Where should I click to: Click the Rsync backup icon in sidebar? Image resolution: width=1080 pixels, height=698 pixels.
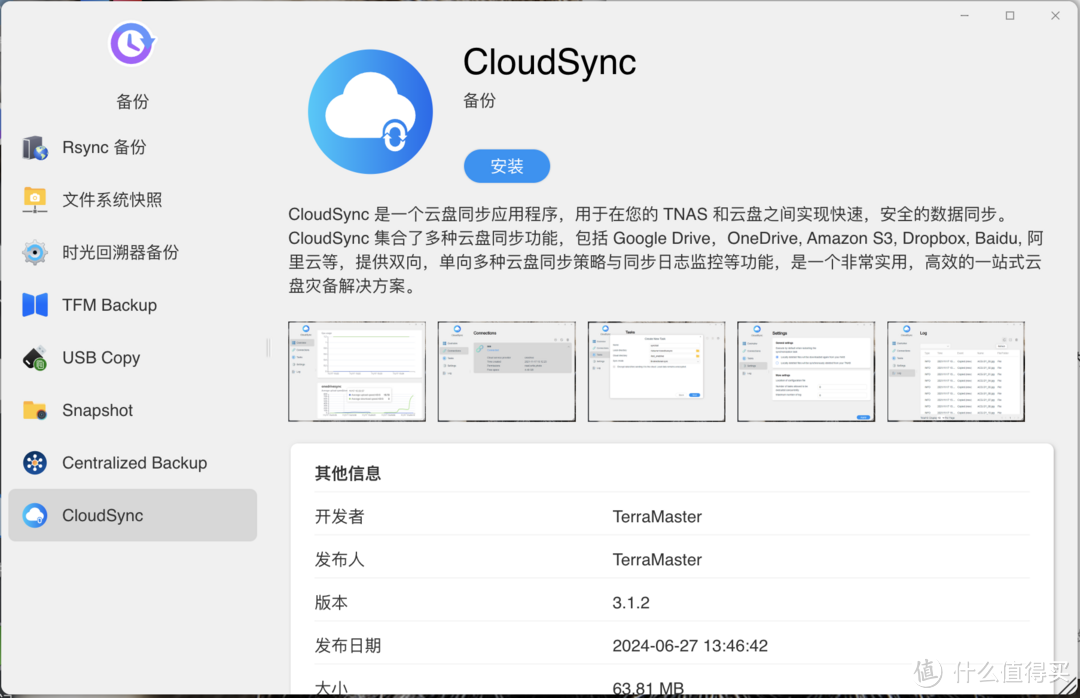pyautogui.click(x=35, y=148)
